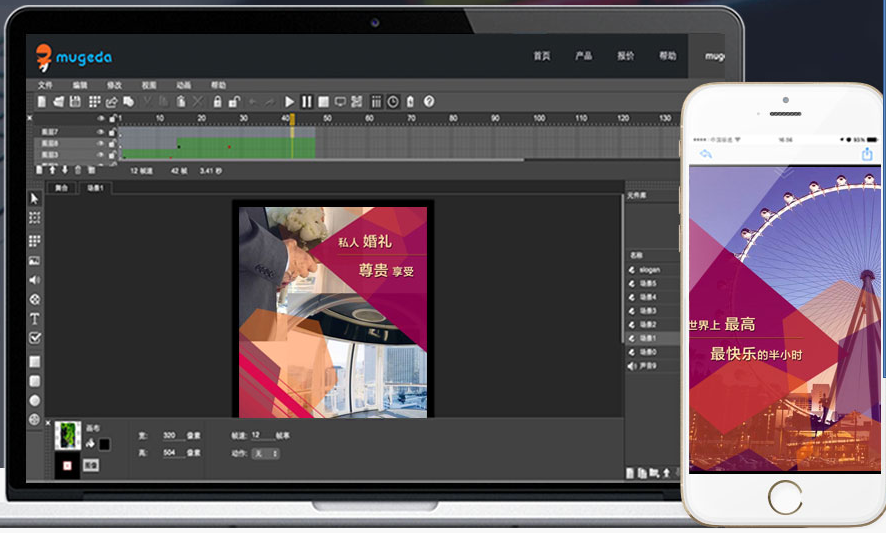886x533 pixels.
Task: Choose the image insert tool
Action: click(35, 261)
